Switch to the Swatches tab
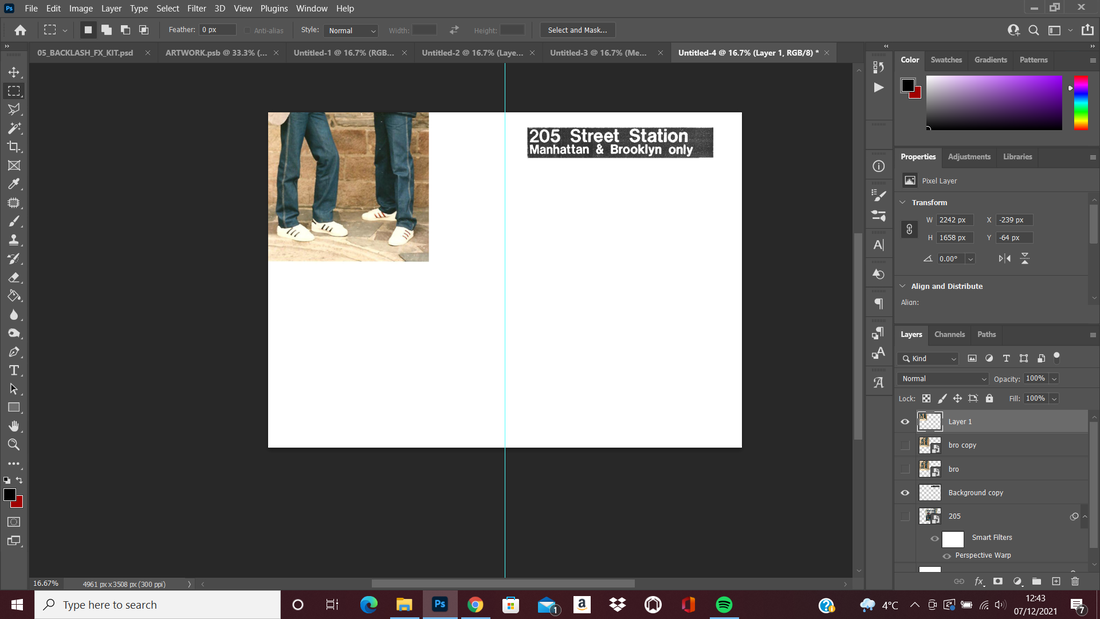This screenshot has height=619, width=1100. click(x=946, y=60)
